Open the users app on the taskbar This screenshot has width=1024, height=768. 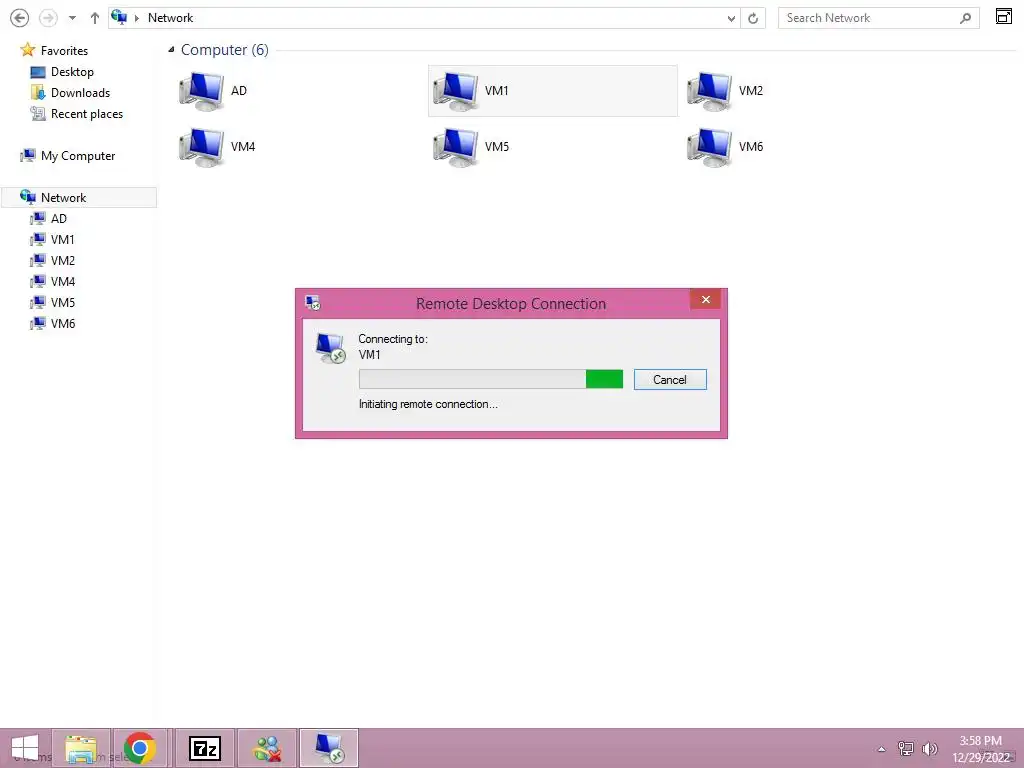click(267, 748)
